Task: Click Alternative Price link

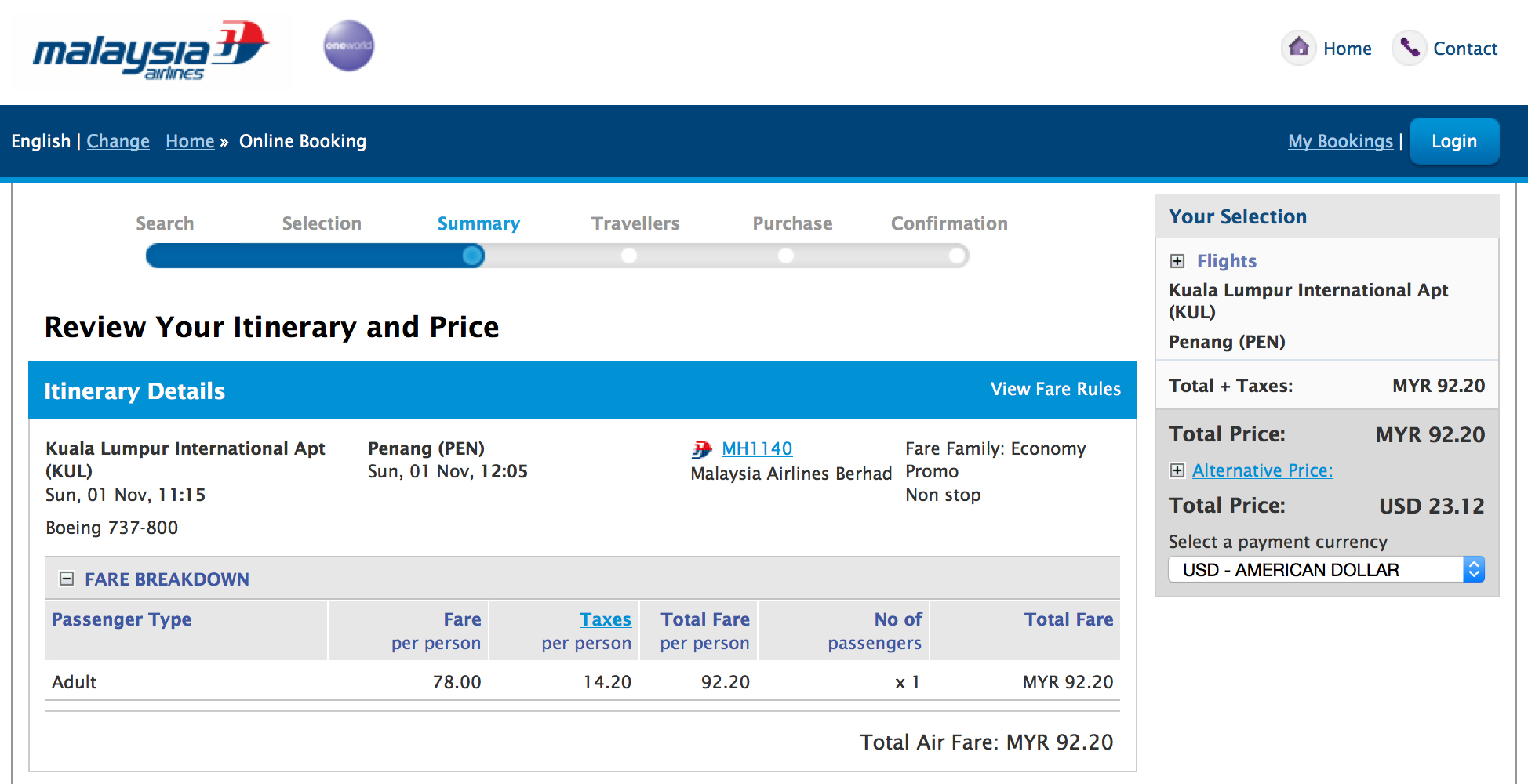Action: pyautogui.click(x=1263, y=470)
